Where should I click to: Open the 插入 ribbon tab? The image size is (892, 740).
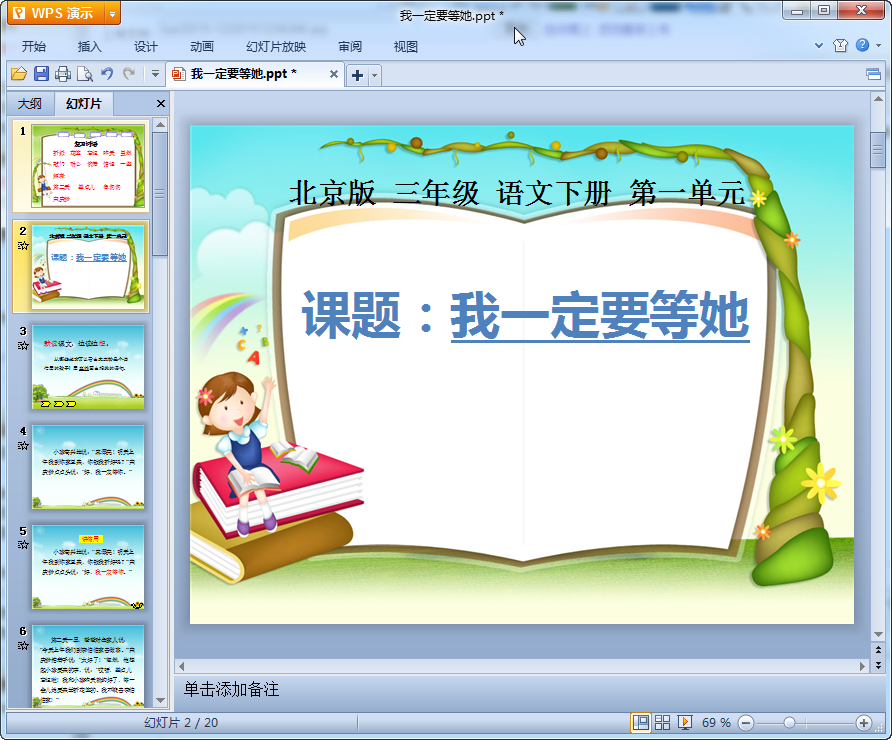click(89, 47)
